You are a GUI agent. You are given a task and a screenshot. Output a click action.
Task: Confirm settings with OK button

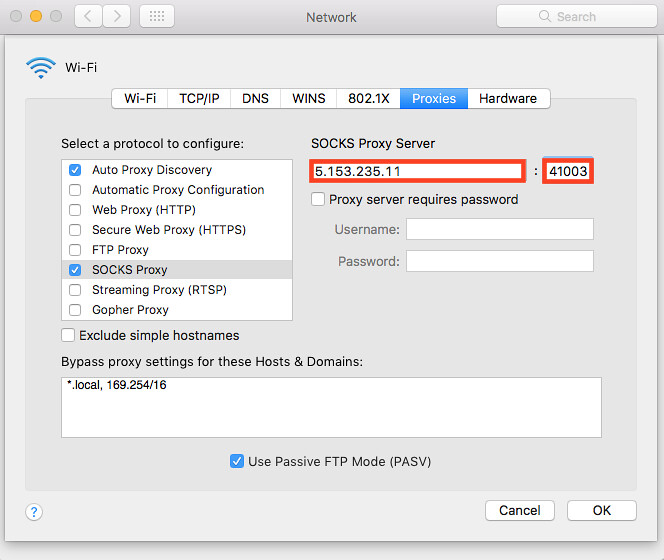pos(602,510)
